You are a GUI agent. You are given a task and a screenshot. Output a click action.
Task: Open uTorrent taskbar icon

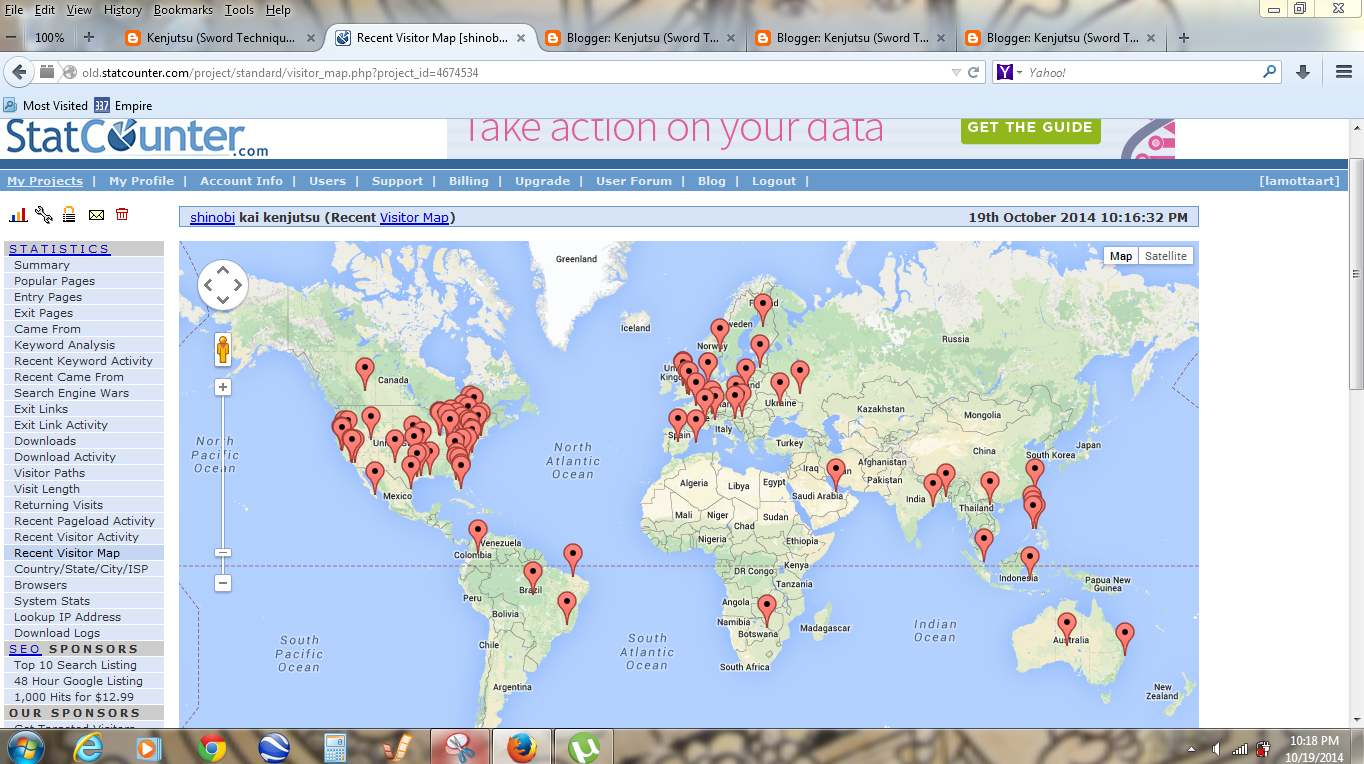[x=584, y=747]
